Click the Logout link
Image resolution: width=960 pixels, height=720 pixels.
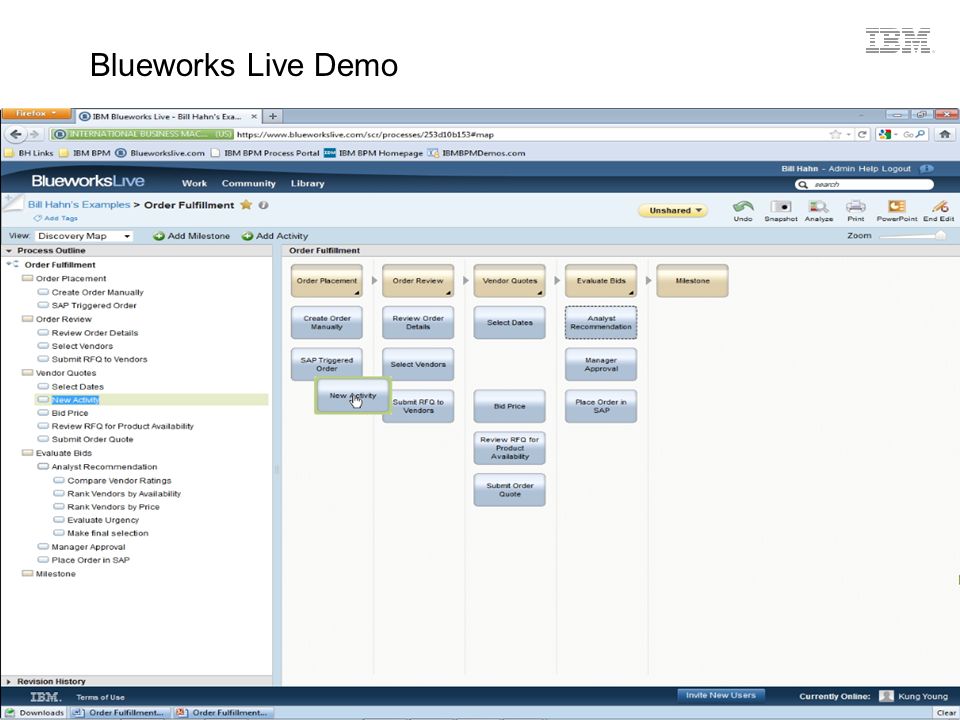coord(896,168)
